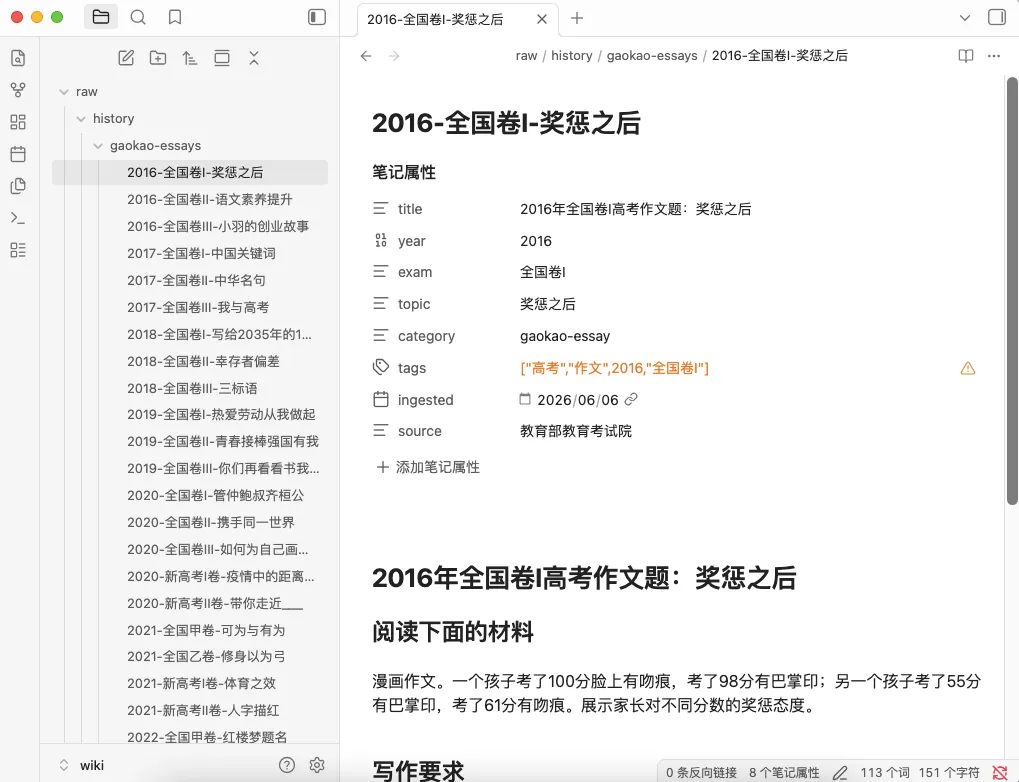This screenshot has height=782, width=1019.
Task: Click the year property number icon
Action: [381, 241]
